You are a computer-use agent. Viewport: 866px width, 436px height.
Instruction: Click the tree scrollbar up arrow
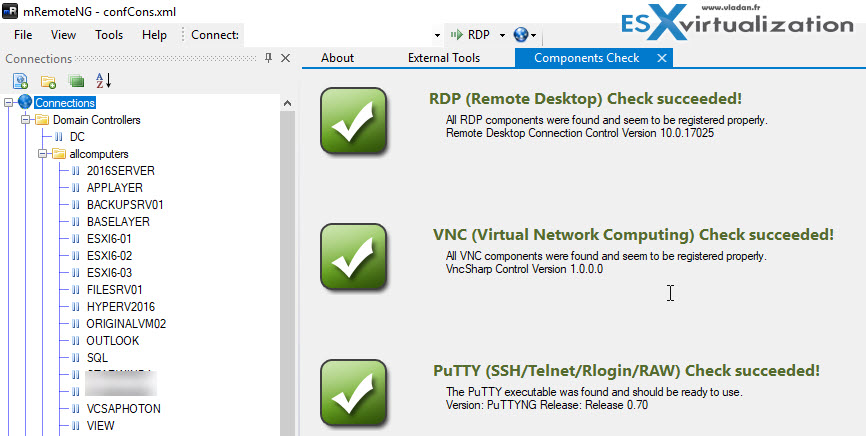coord(287,103)
